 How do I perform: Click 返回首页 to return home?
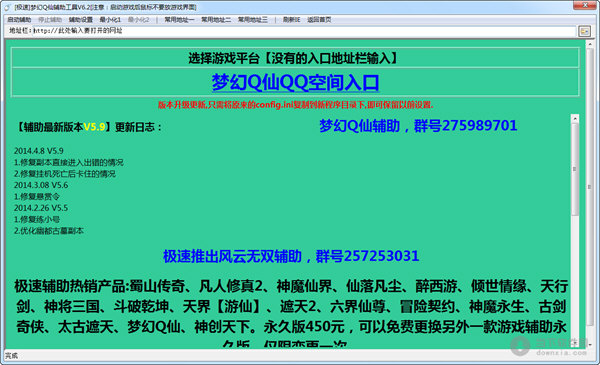coord(319,20)
